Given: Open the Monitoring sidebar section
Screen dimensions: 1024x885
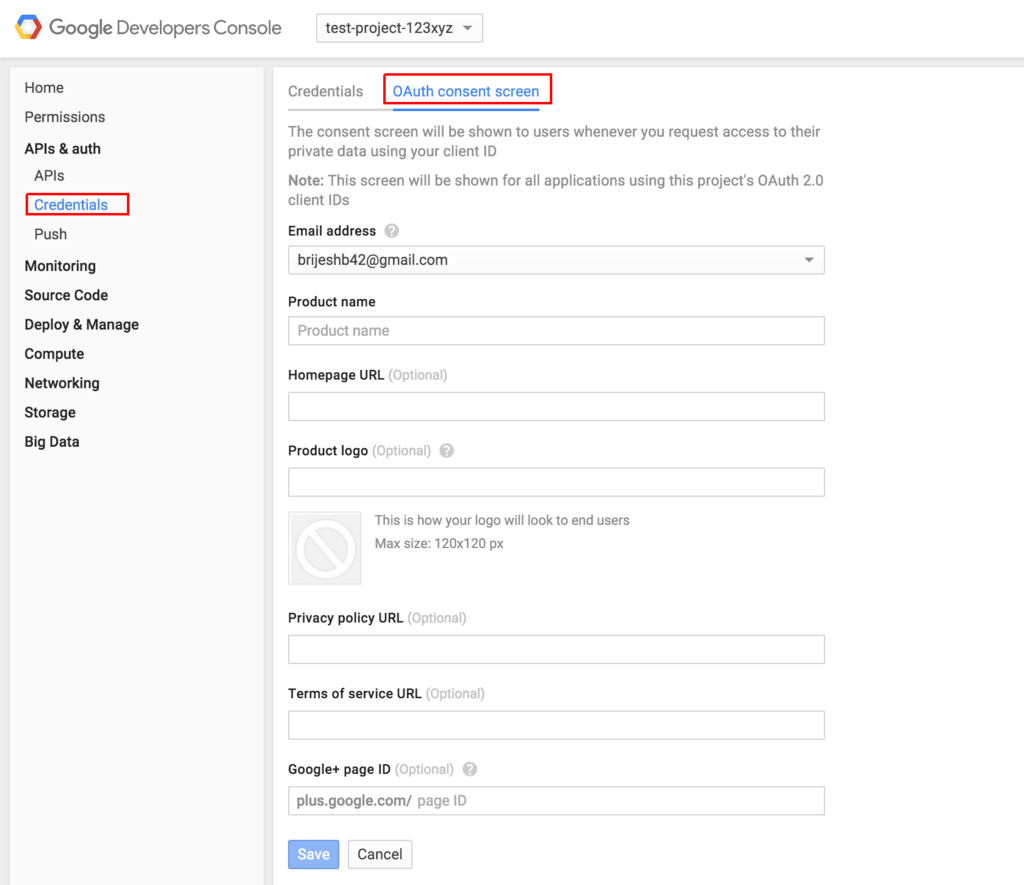Looking at the screenshot, I should 60,266.
